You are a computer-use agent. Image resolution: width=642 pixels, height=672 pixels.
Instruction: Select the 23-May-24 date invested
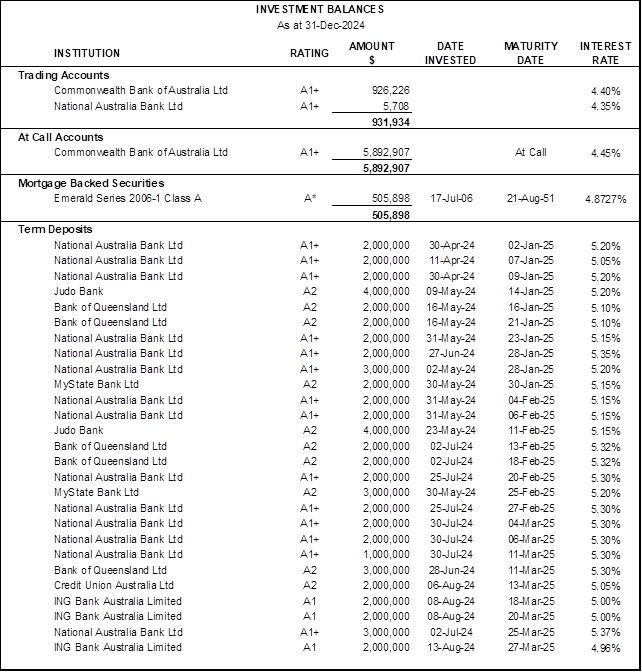coord(451,430)
